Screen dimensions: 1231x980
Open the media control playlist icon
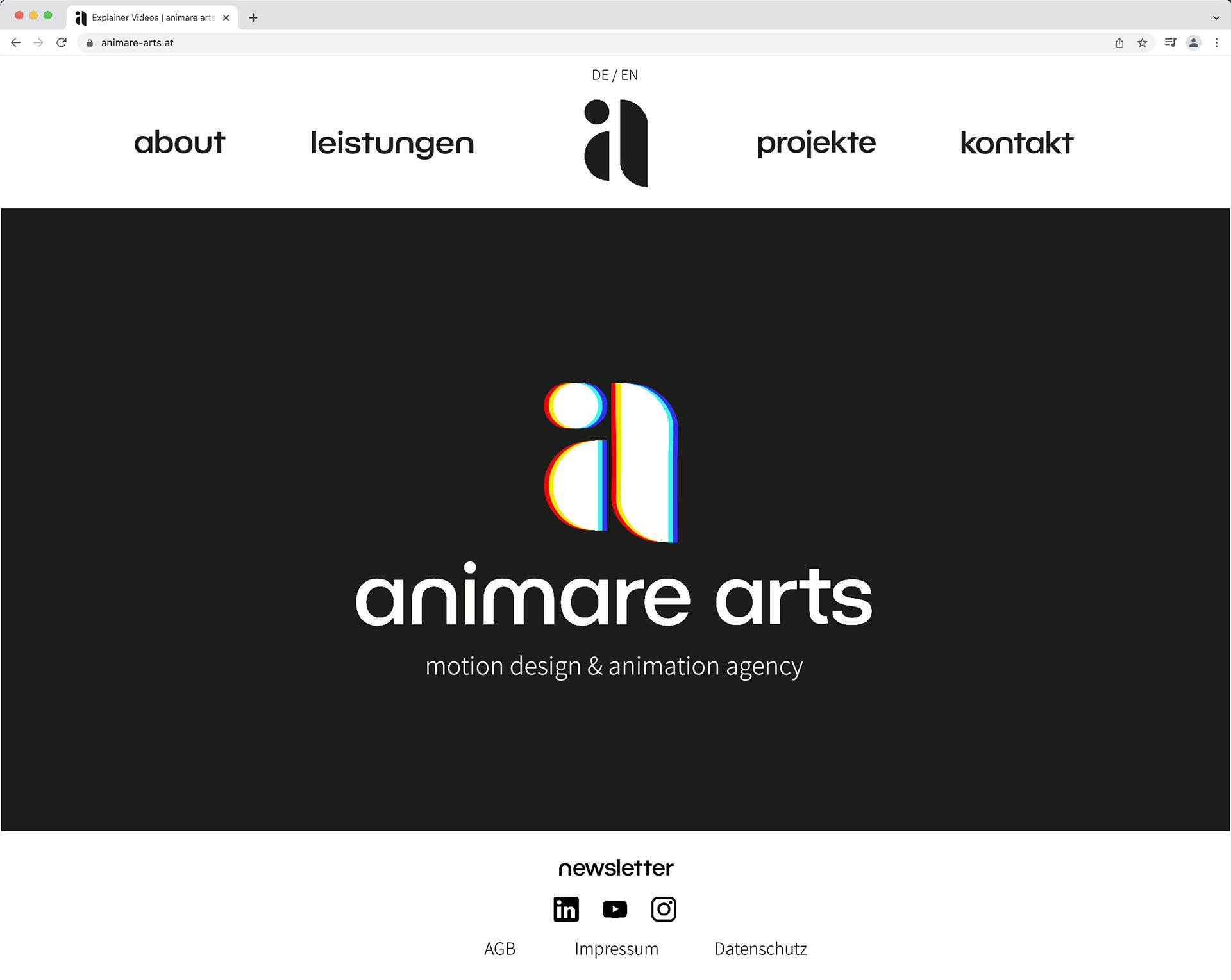(x=1170, y=43)
